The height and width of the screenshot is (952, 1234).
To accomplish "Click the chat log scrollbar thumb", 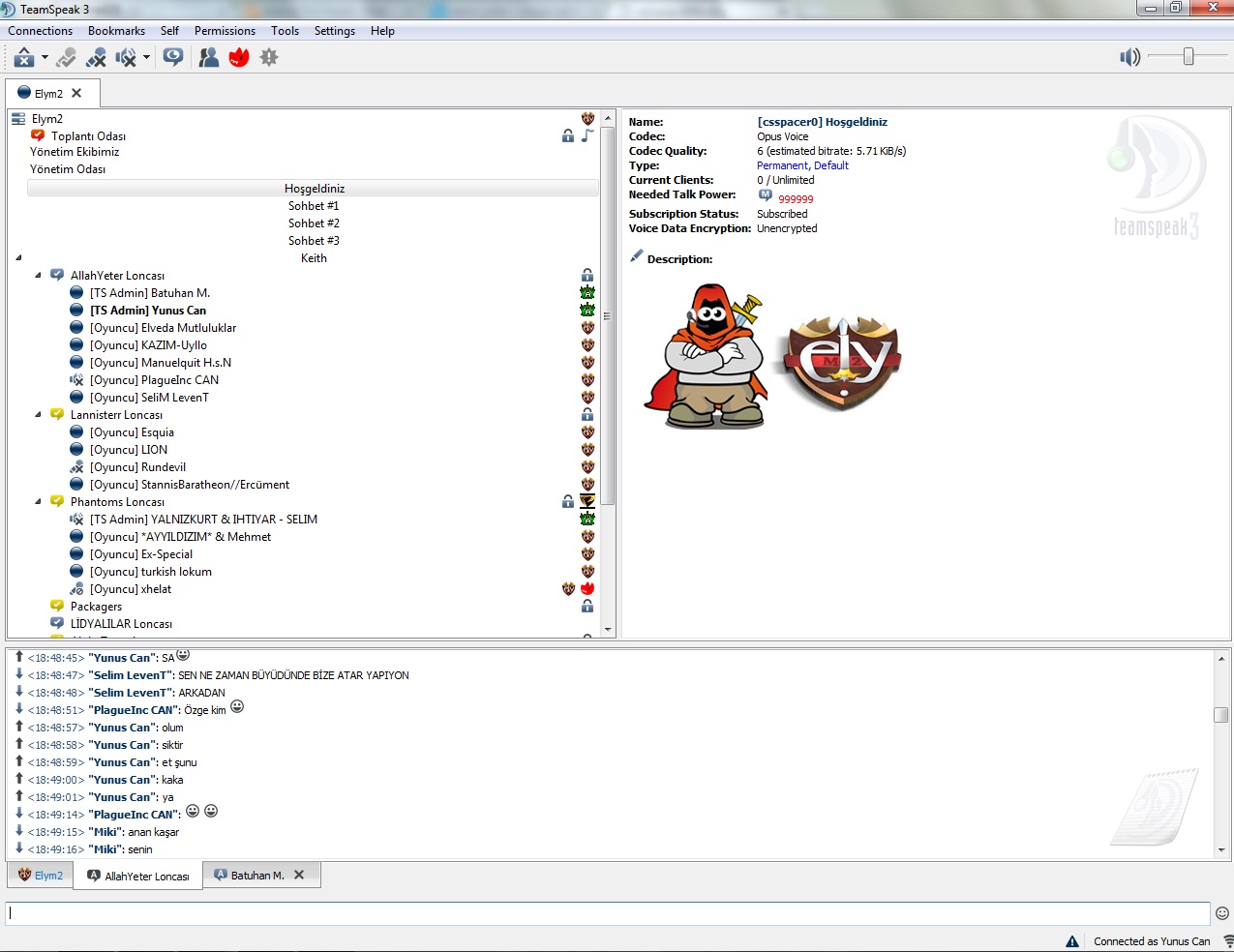I will (1221, 715).
